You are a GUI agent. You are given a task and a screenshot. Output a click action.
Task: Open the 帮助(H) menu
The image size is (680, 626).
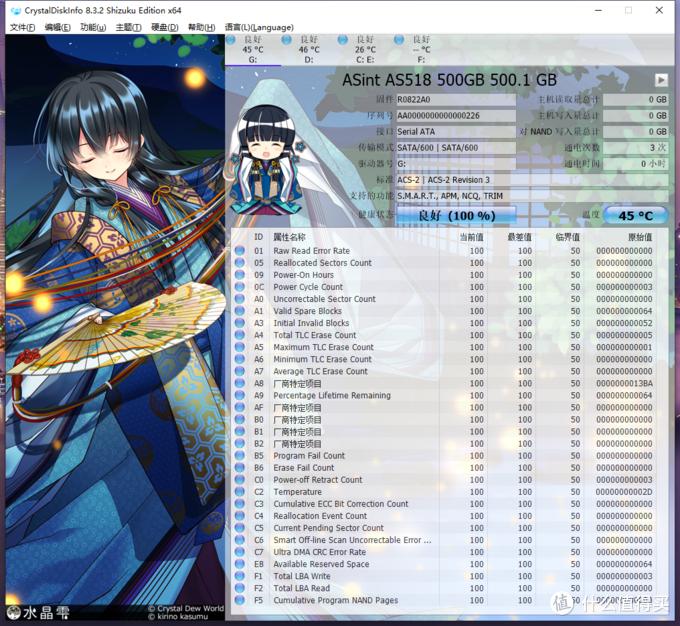pyautogui.click(x=201, y=27)
